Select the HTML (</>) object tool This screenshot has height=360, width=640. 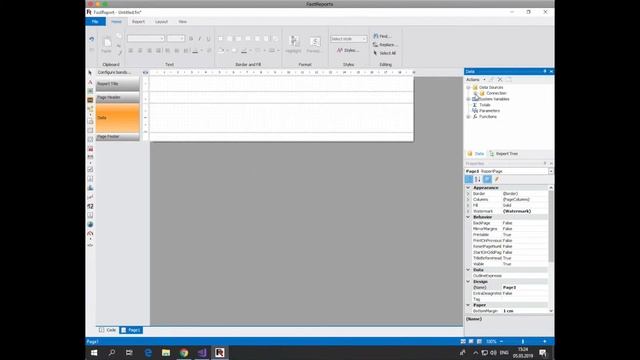coord(90,245)
